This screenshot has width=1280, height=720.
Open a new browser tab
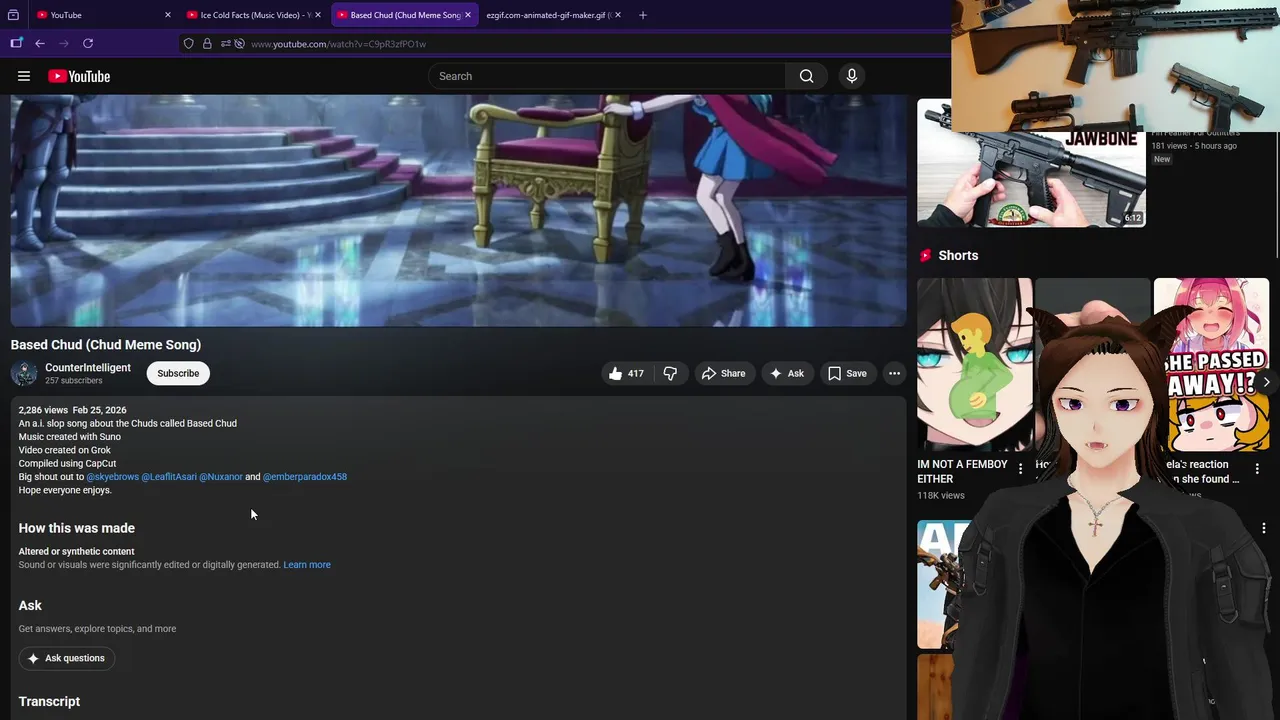642,15
